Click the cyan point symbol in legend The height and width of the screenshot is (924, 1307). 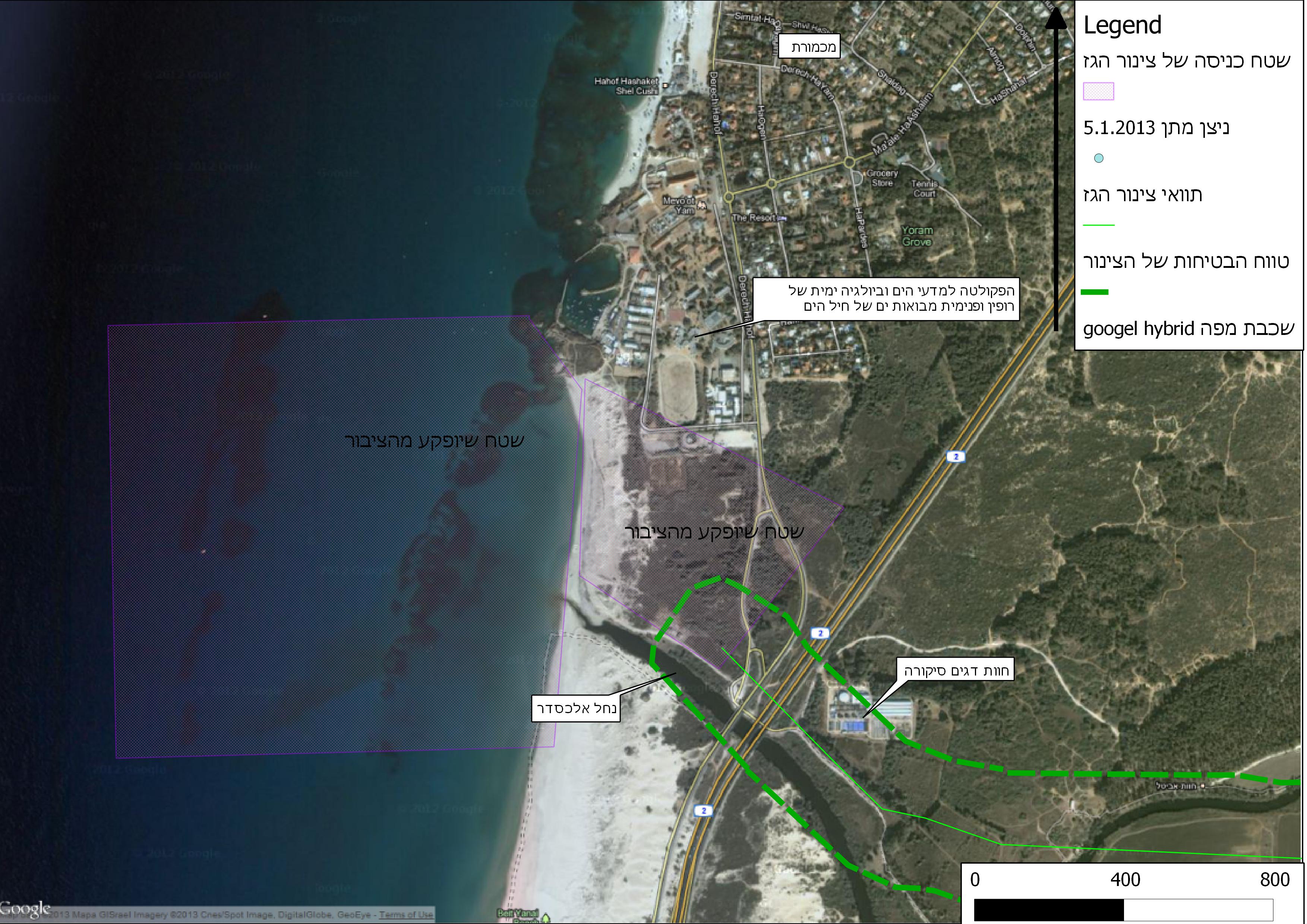(x=1099, y=158)
